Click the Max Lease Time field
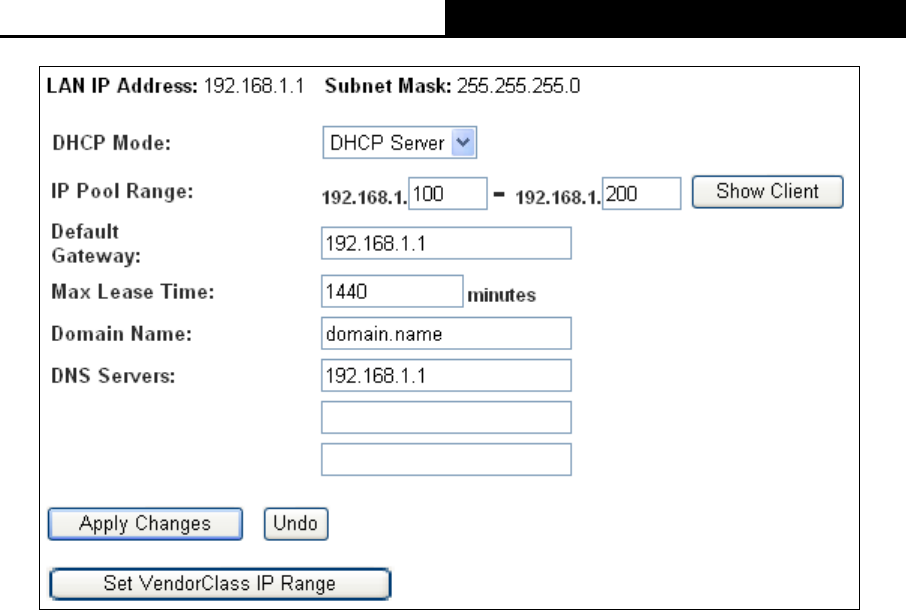The width and height of the screenshot is (906, 610). pyautogui.click(x=392, y=291)
